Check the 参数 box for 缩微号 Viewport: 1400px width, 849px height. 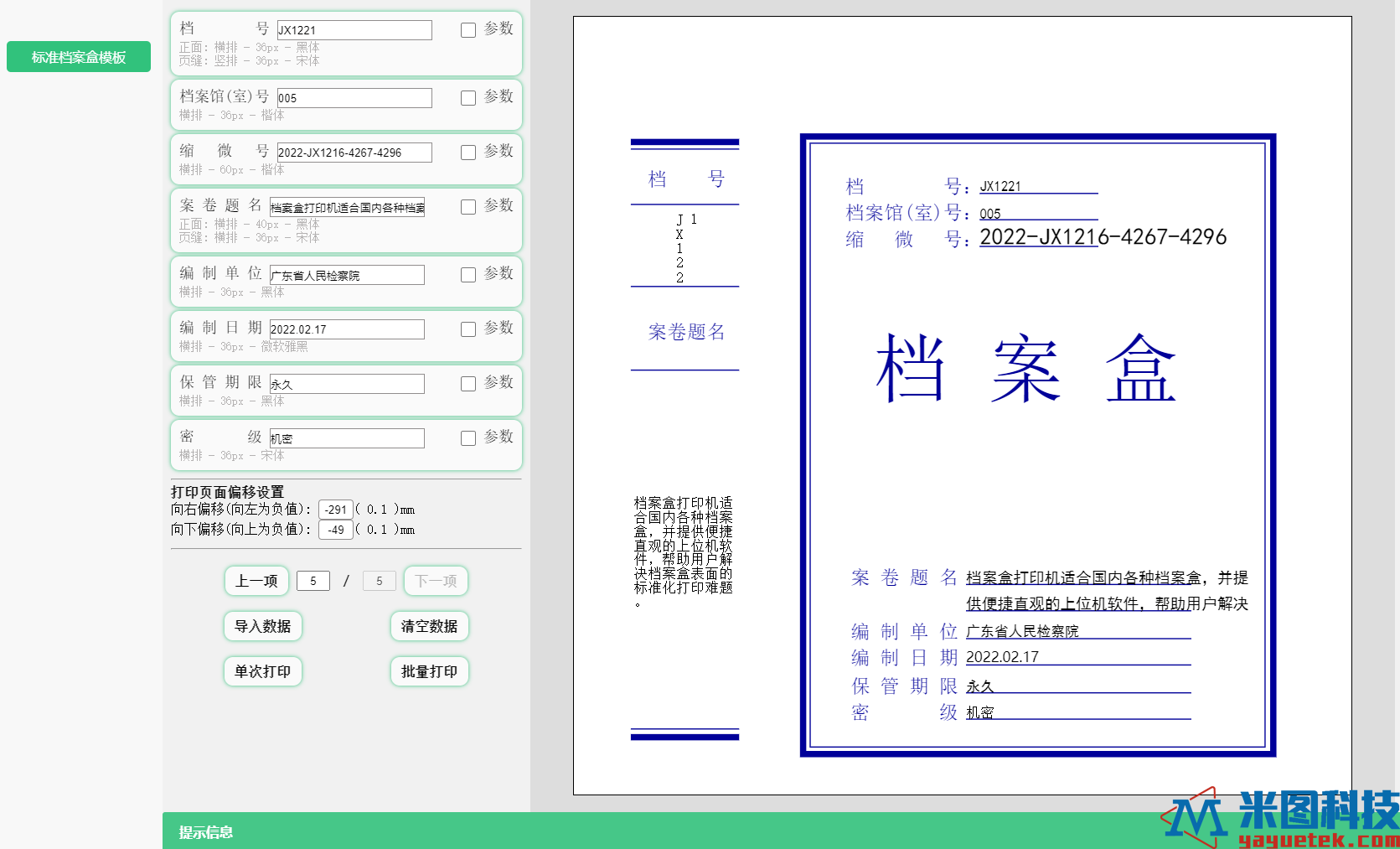pos(468,153)
